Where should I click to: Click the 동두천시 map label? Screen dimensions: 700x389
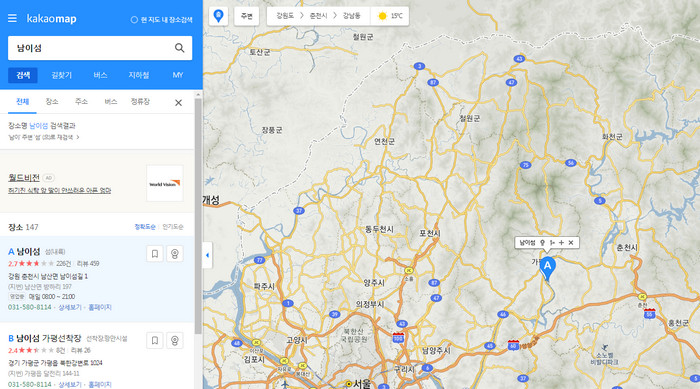click(x=379, y=229)
